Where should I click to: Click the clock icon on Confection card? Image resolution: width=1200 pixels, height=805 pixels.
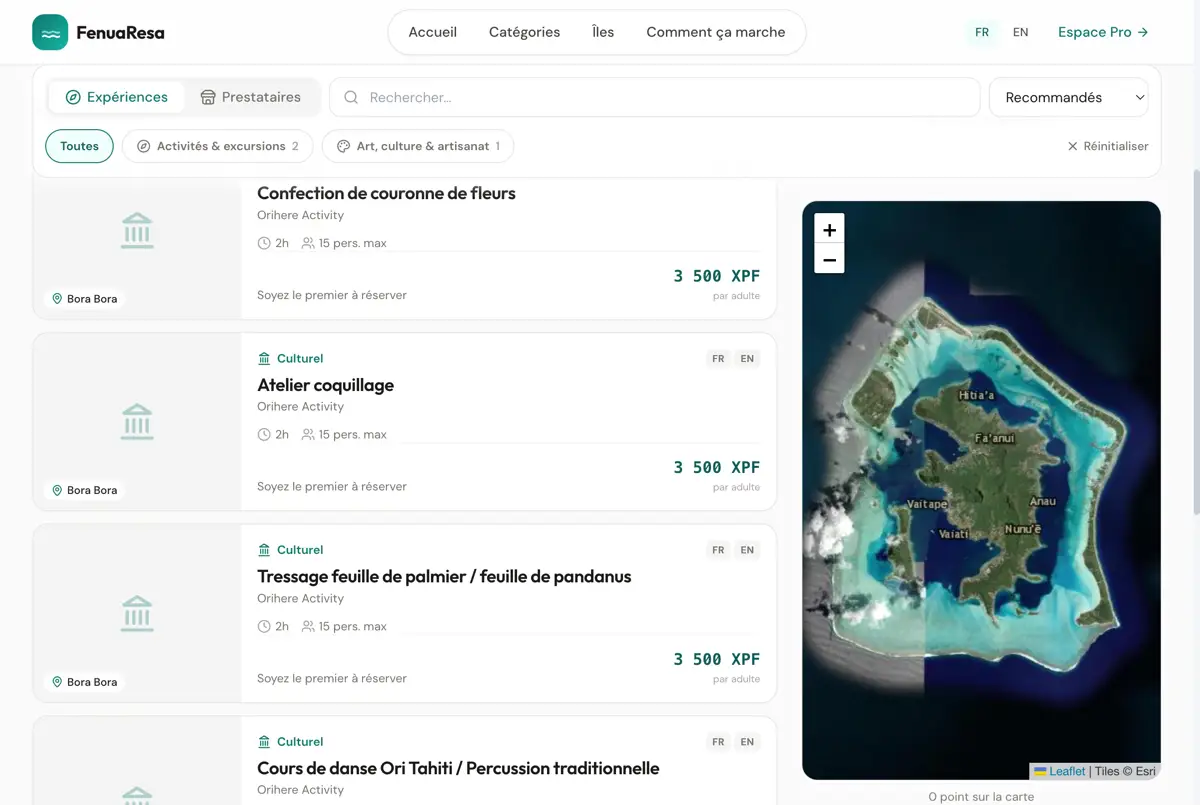pyautogui.click(x=264, y=243)
